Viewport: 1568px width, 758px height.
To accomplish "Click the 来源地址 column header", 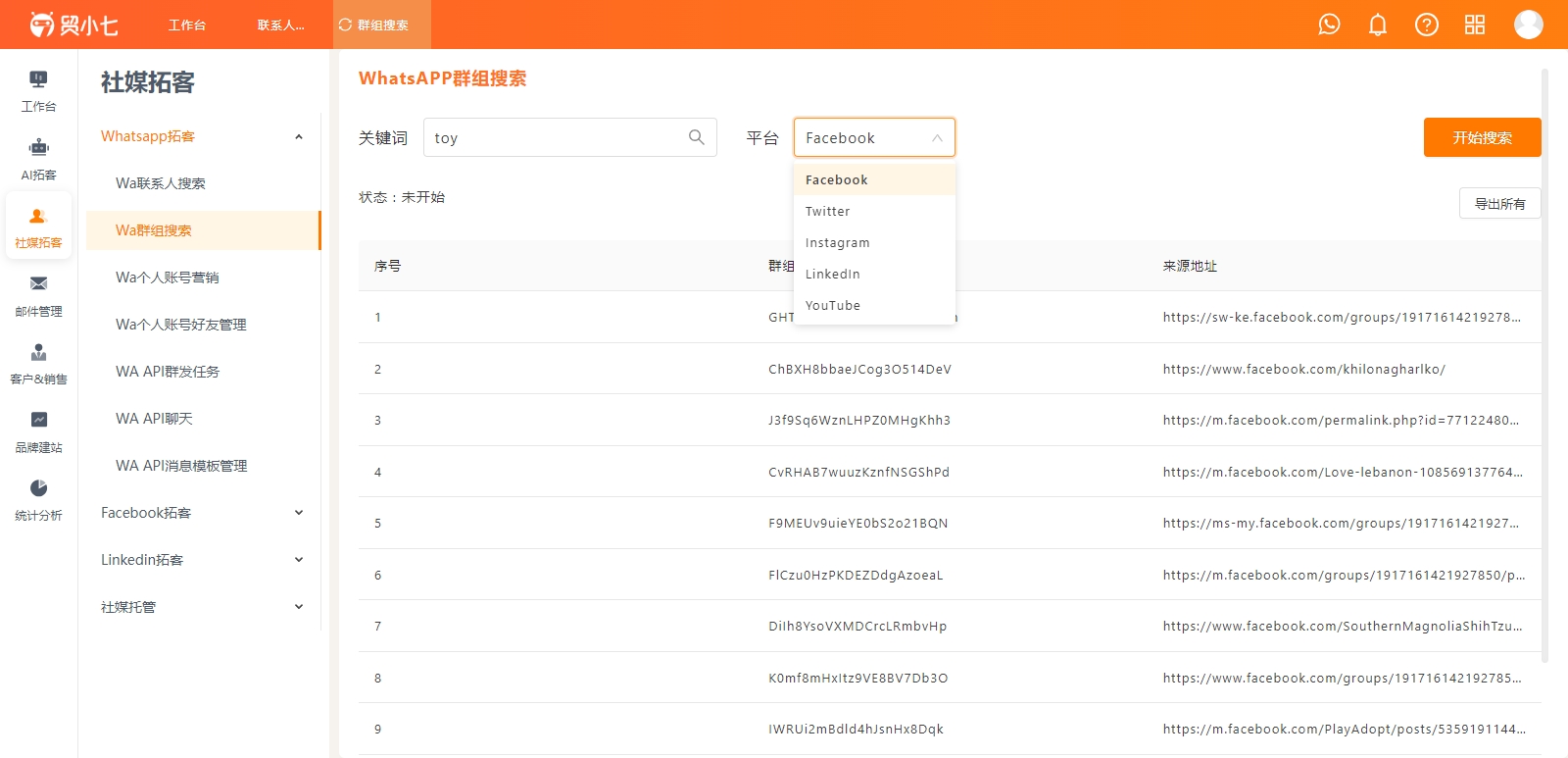I will coord(1190,266).
